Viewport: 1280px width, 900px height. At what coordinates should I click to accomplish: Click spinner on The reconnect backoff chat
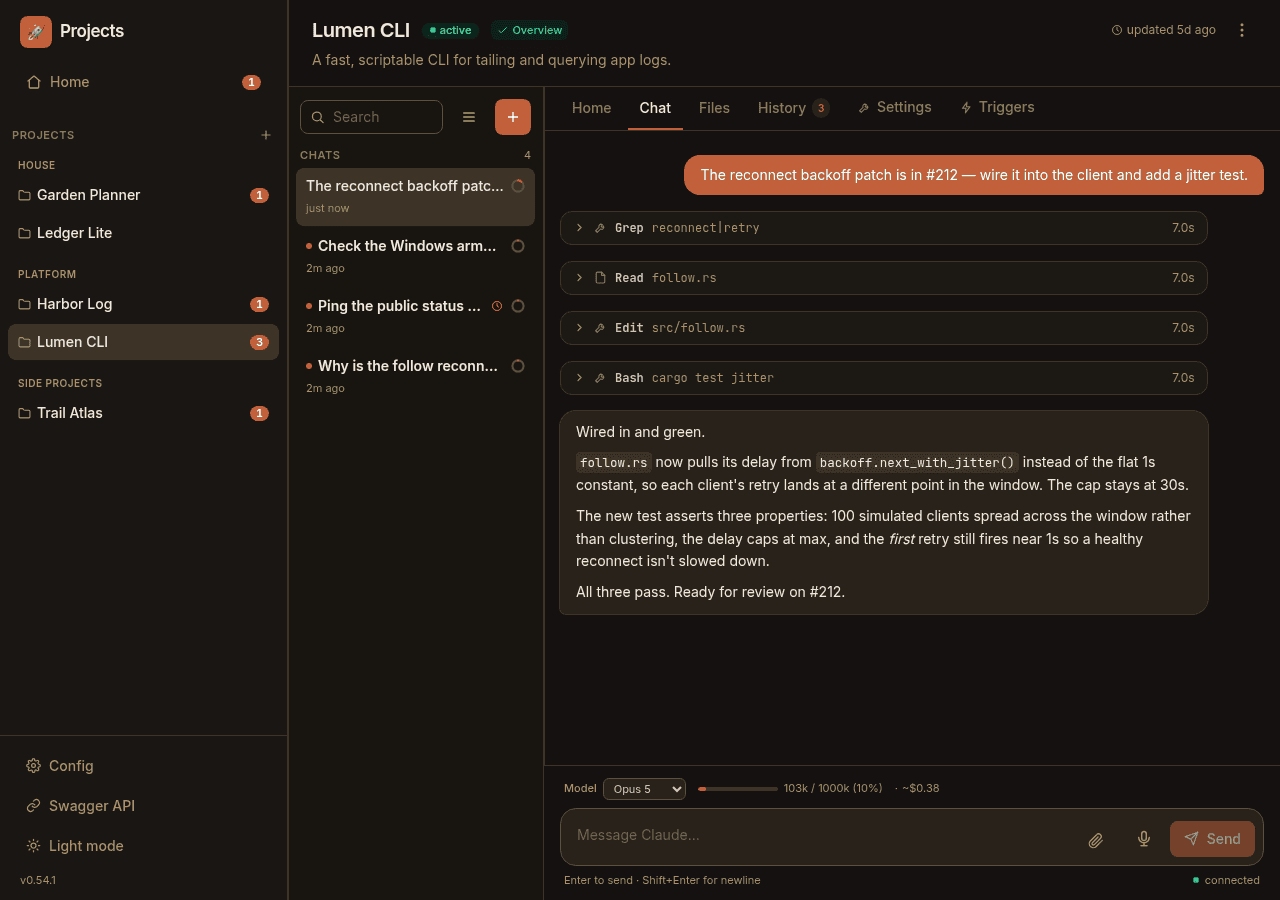click(x=518, y=186)
